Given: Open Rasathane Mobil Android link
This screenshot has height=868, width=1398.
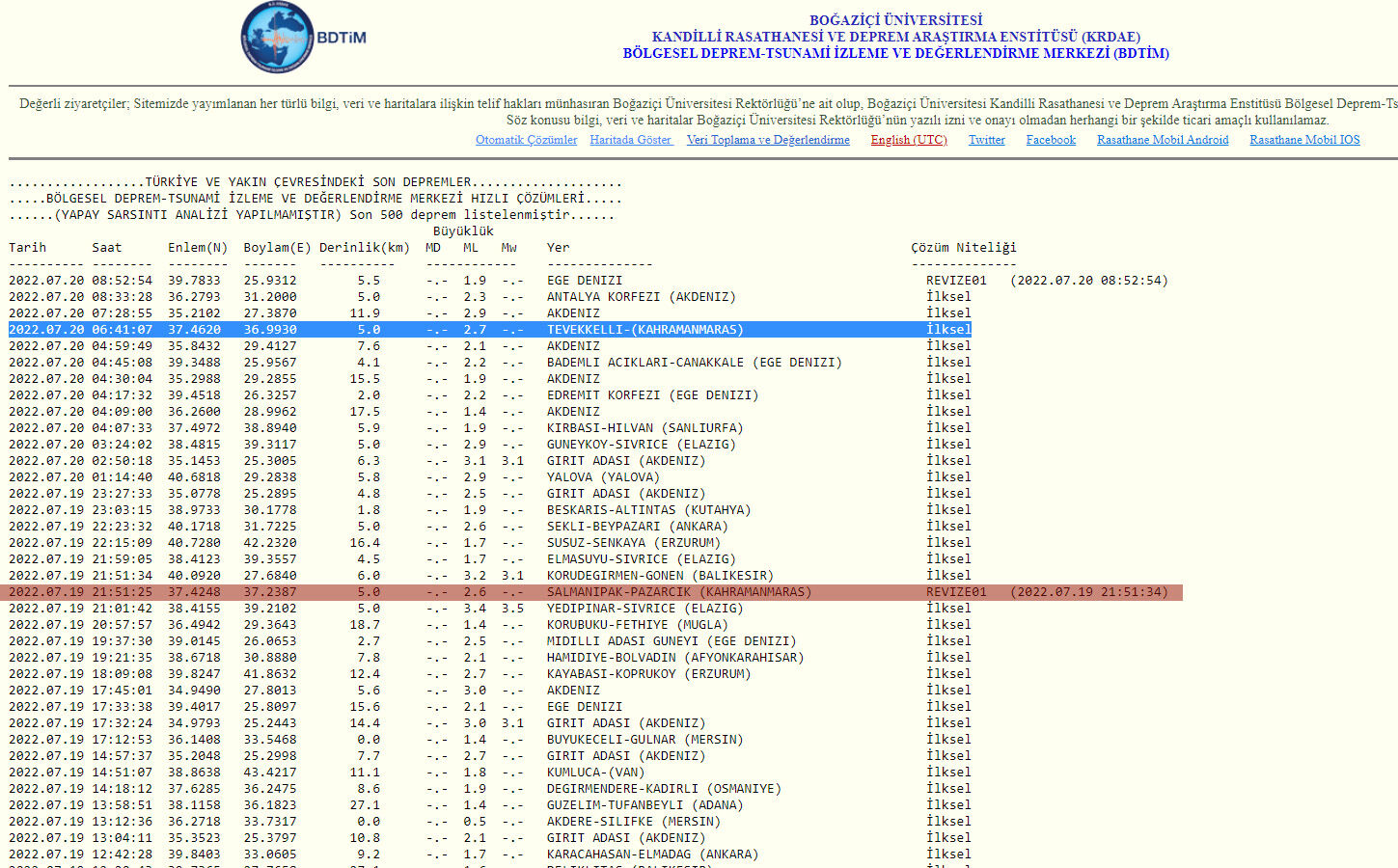Looking at the screenshot, I should coord(1163,140).
